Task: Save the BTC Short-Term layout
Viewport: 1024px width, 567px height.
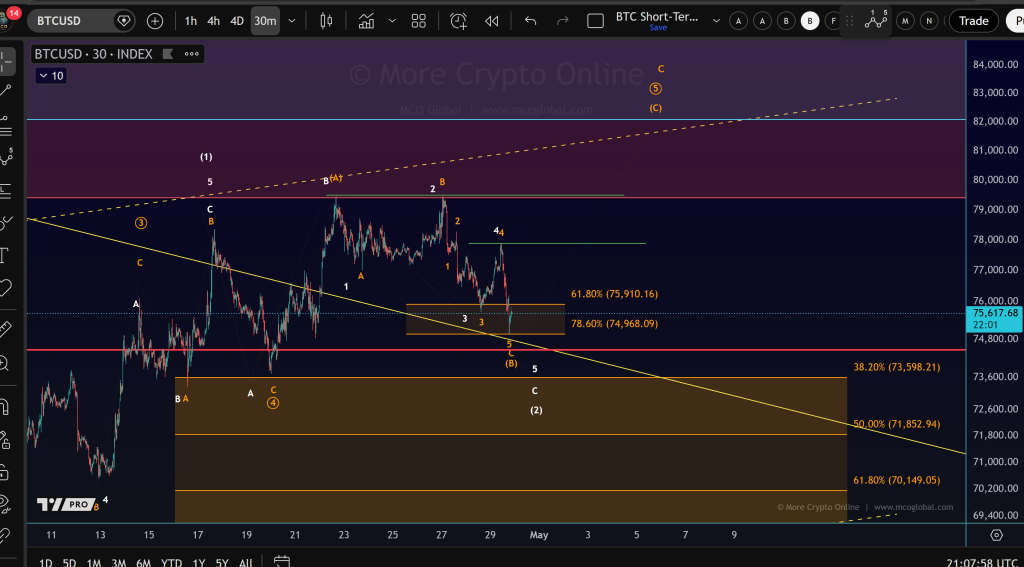Action: pyautogui.click(x=658, y=28)
